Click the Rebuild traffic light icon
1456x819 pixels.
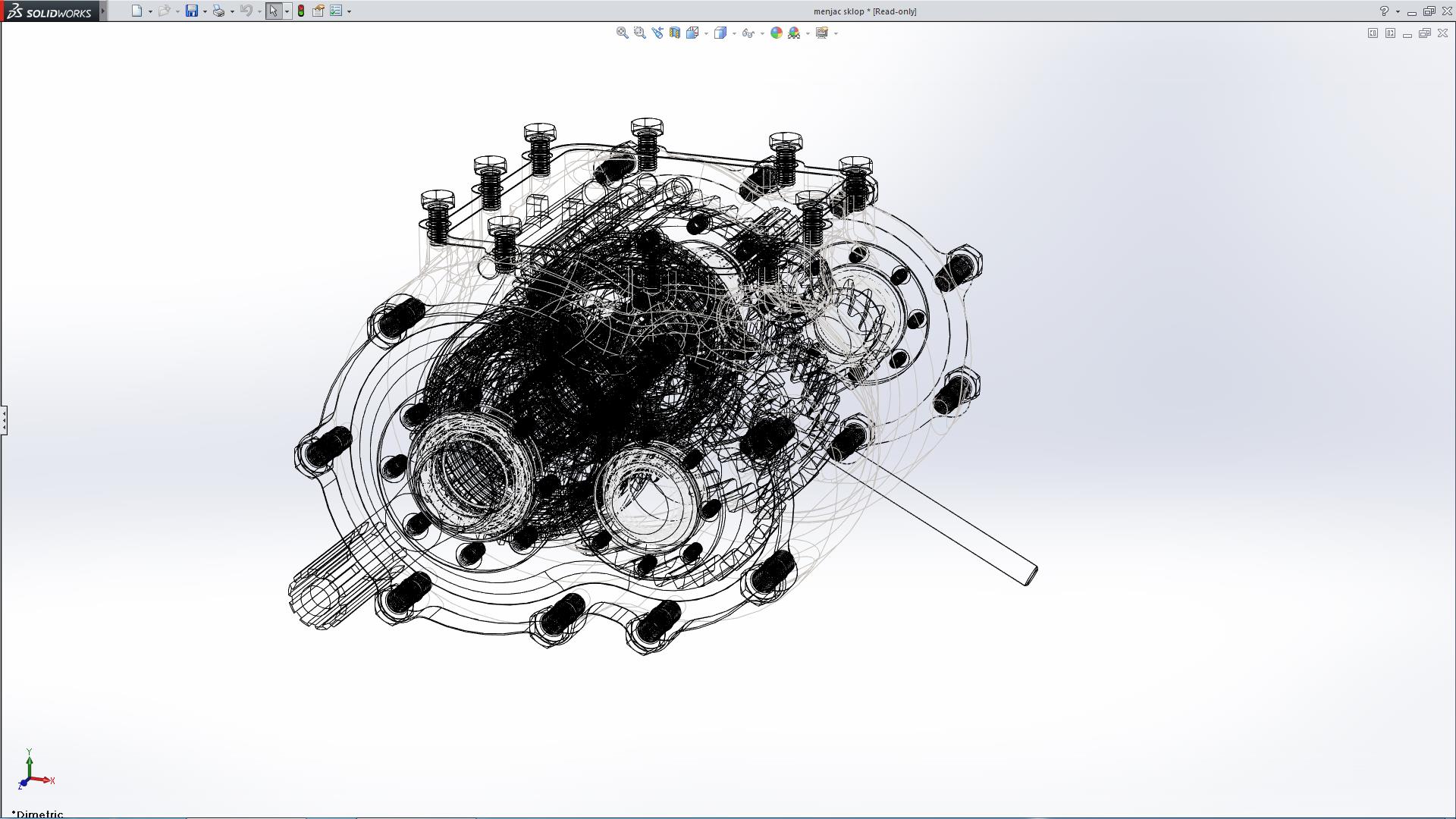click(x=301, y=11)
